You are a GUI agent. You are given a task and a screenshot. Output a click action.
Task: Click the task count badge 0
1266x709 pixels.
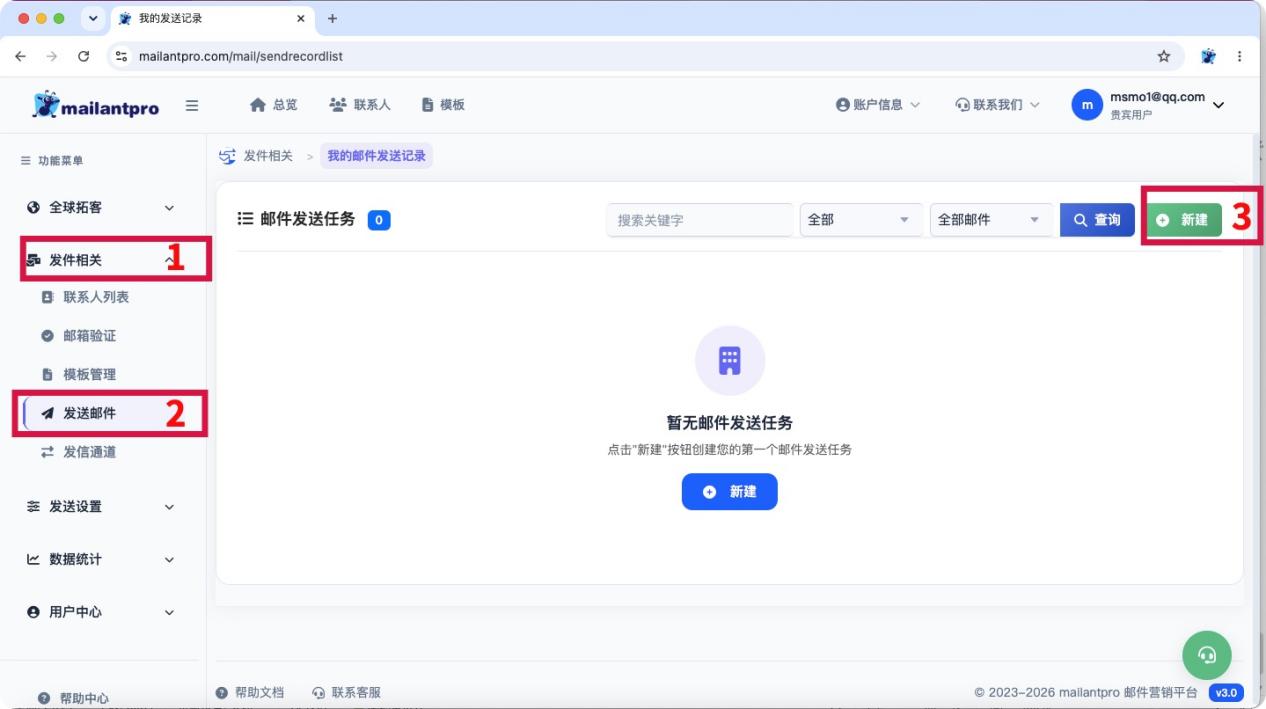coord(379,220)
